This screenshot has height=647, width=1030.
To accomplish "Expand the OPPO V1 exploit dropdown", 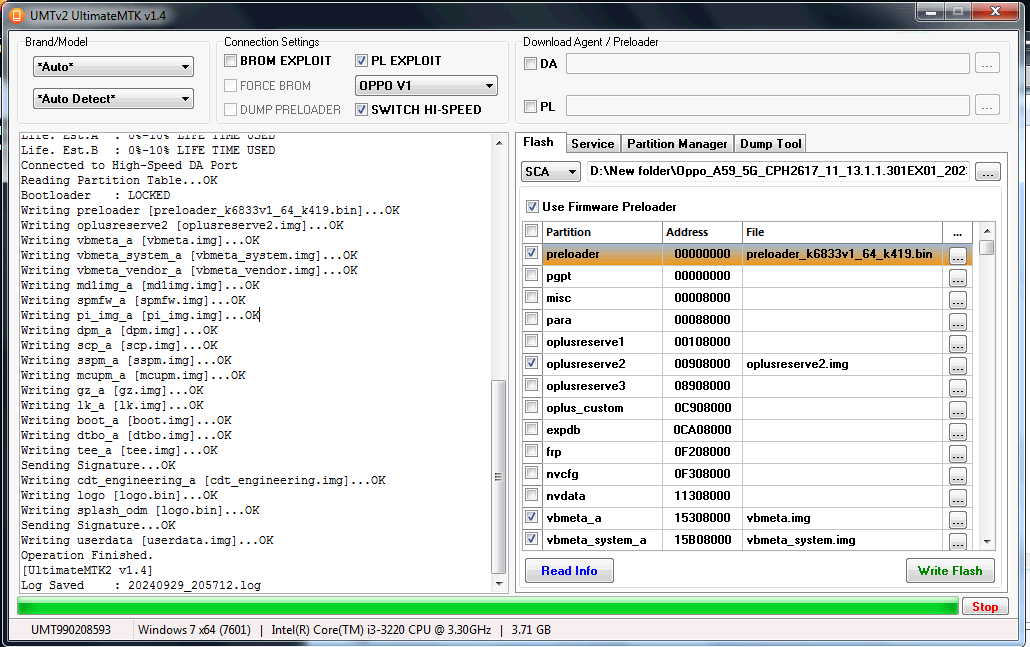I will (426, 85).
